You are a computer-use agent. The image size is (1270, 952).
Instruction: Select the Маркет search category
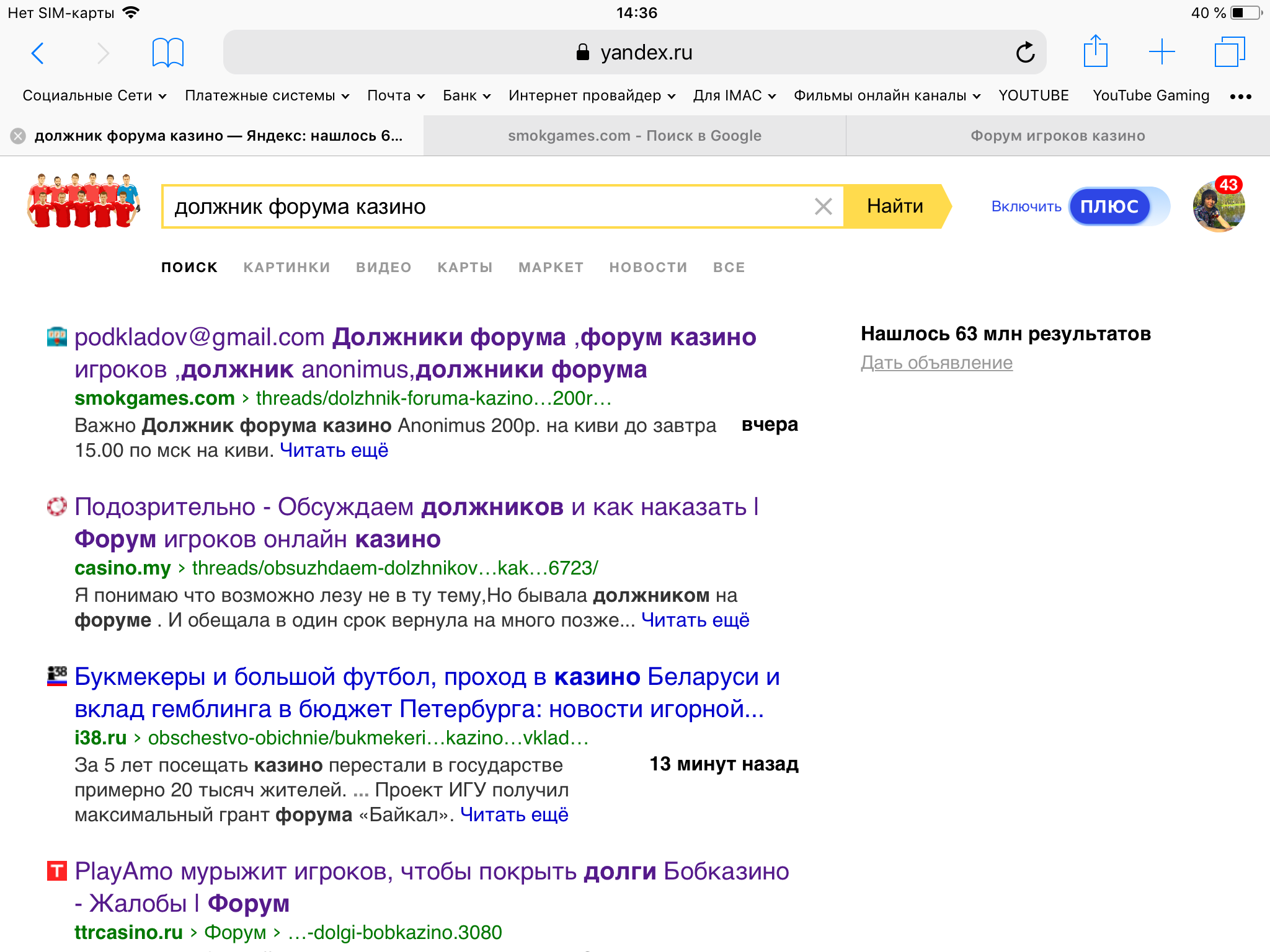tap(551, 267)
